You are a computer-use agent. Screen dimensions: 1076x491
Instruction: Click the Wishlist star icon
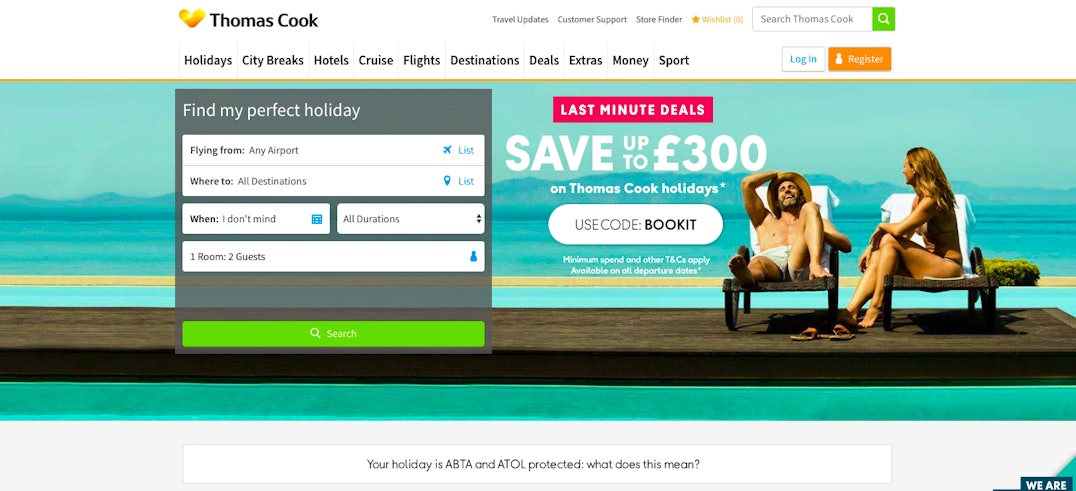(695, 19)
